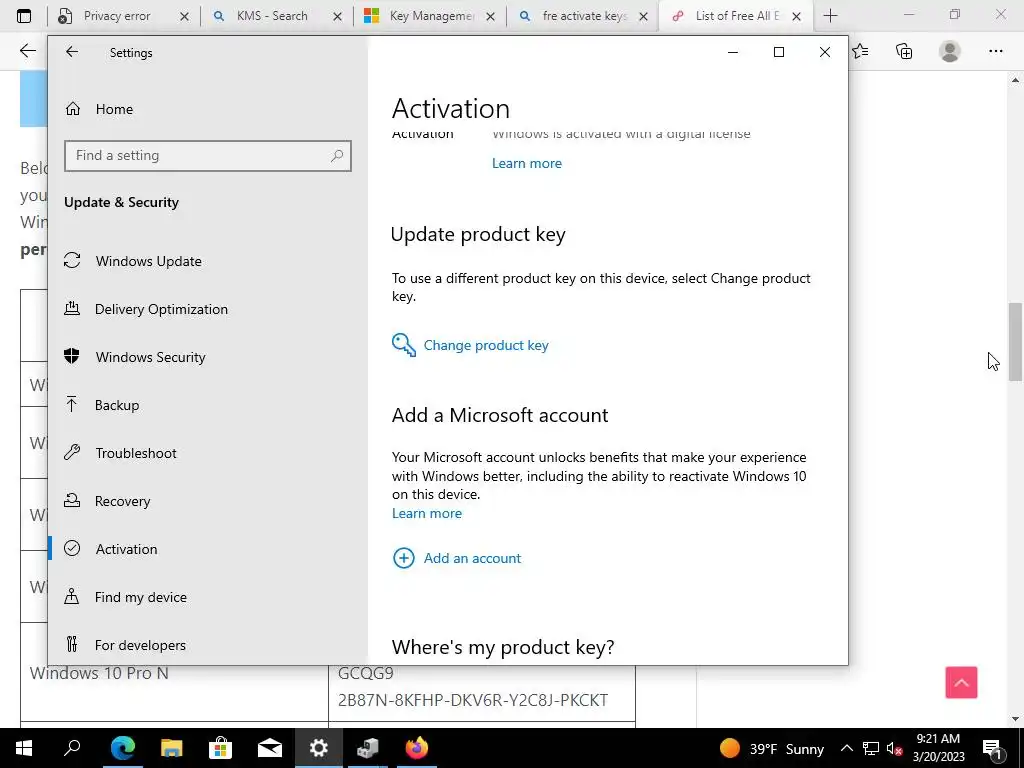This screenshot has width=1024, height=768.
Task: Switch to the List of Free All tab
Action: click(x=737, y=16)
